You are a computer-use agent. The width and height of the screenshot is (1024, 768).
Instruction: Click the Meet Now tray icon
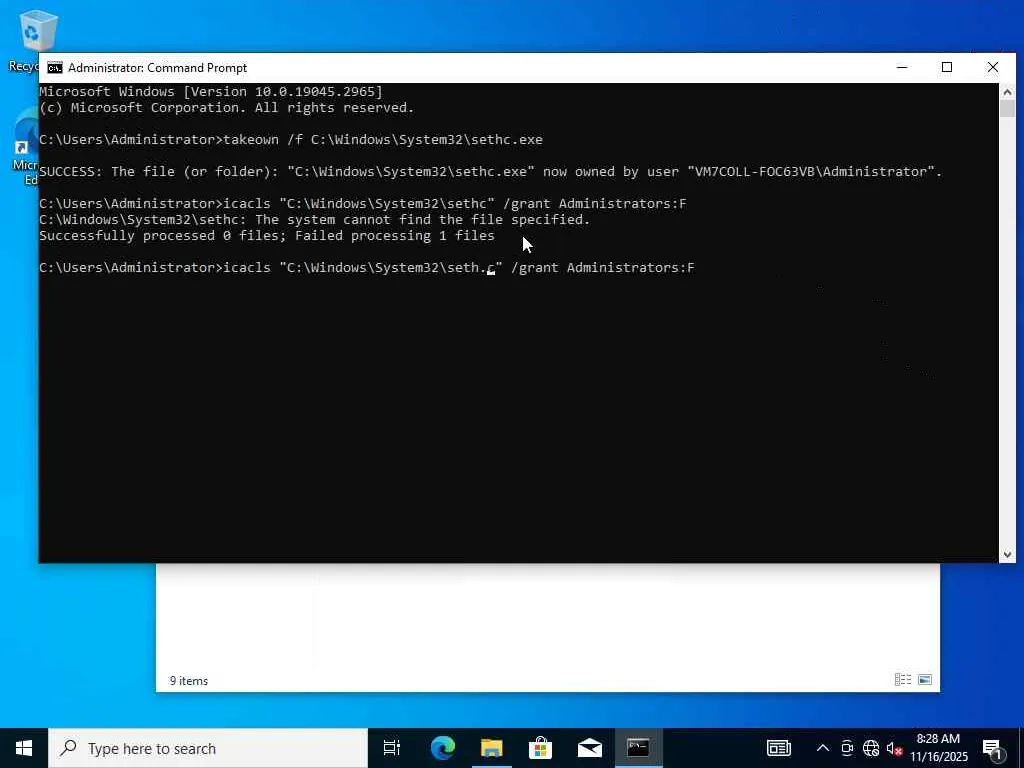tap(847, 748)
